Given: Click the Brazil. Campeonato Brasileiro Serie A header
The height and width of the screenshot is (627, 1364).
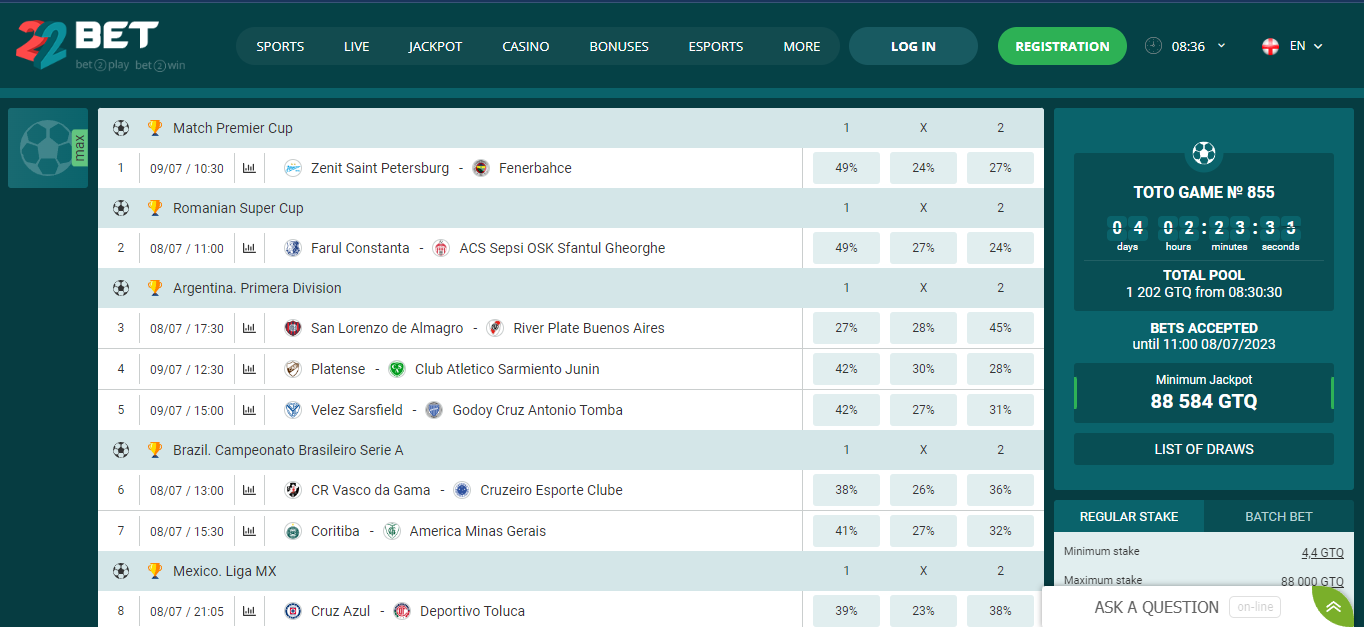Looking at the screenshot, I should 288,450.
